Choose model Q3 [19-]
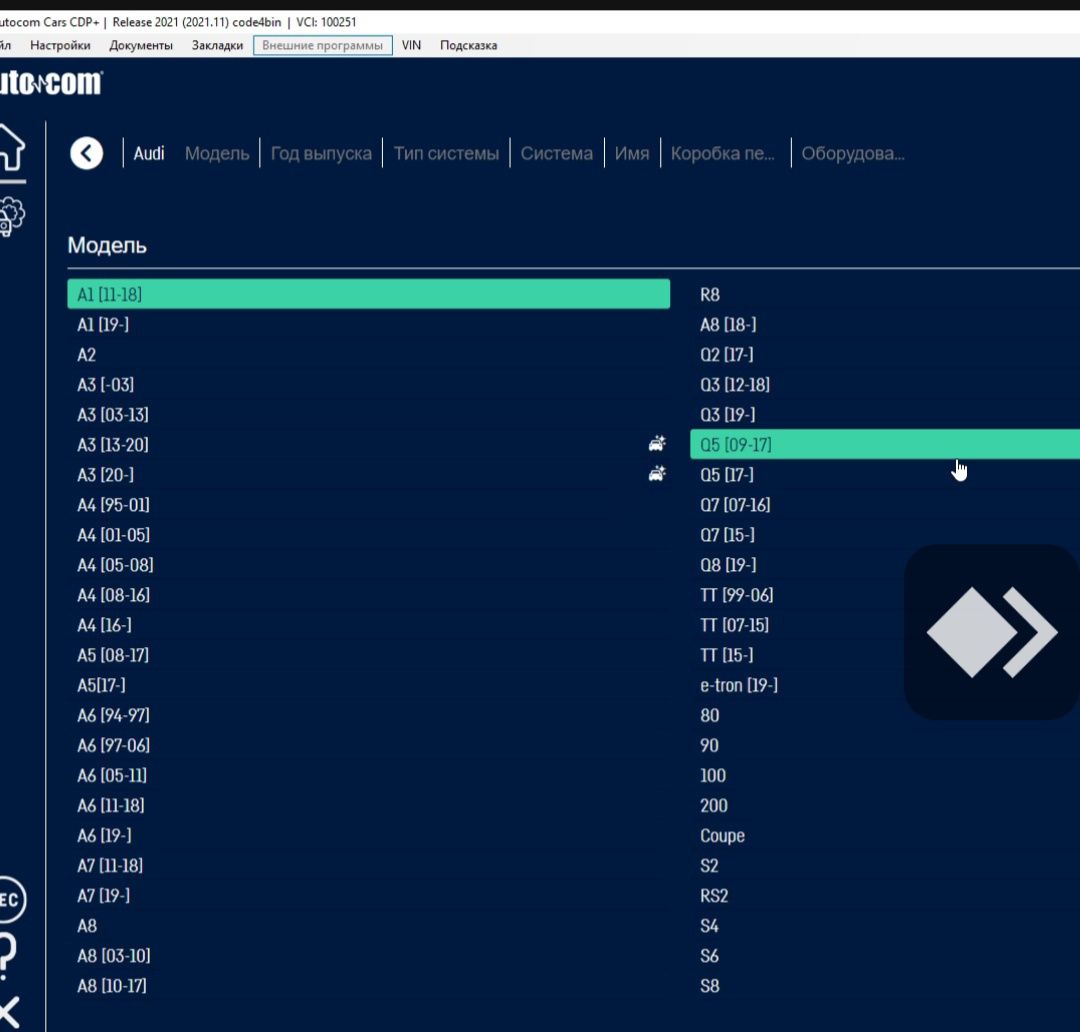This screenshot has height=1032, width=1080. pyautogui.click(x=885, y=415)
